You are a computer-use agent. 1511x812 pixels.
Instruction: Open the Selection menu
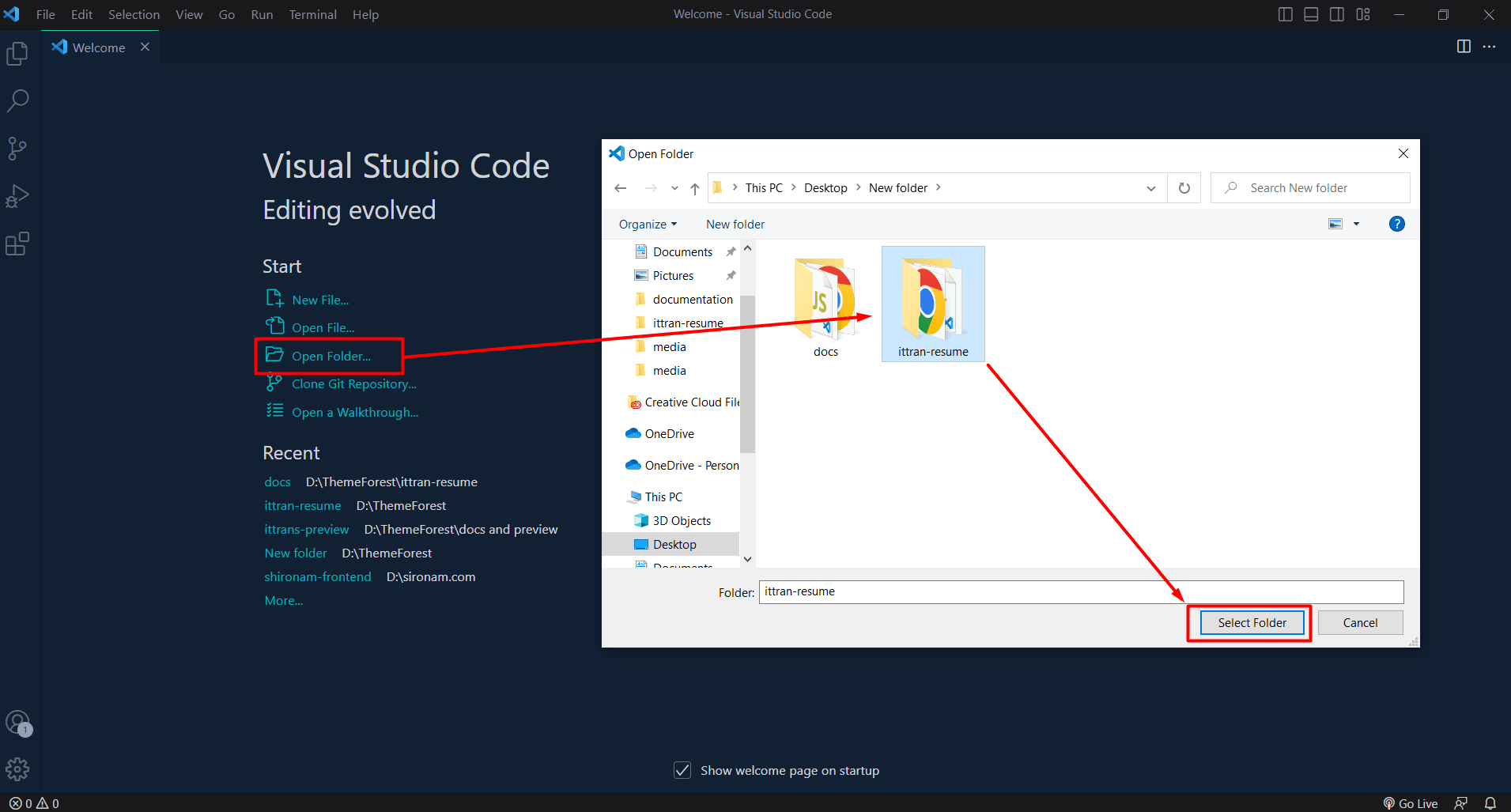[134, 14]
